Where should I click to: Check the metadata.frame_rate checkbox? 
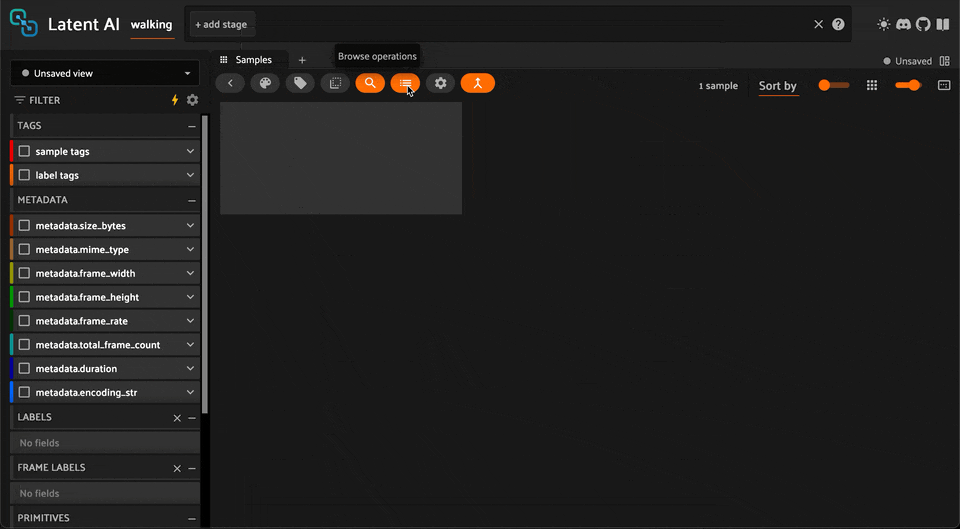(x=24, y=321)
